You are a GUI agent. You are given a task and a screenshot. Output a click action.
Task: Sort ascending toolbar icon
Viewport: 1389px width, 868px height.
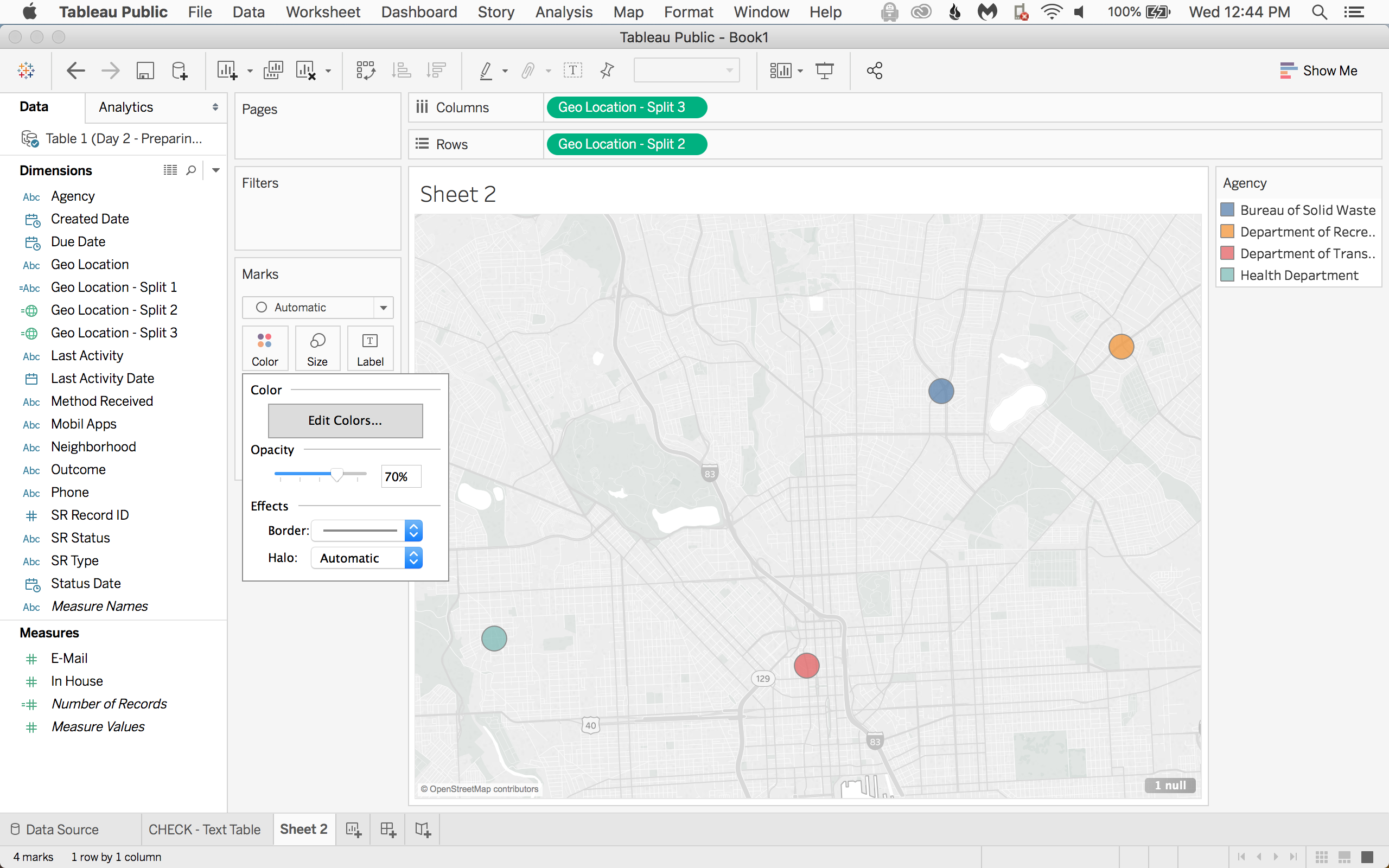pos(401,71)
